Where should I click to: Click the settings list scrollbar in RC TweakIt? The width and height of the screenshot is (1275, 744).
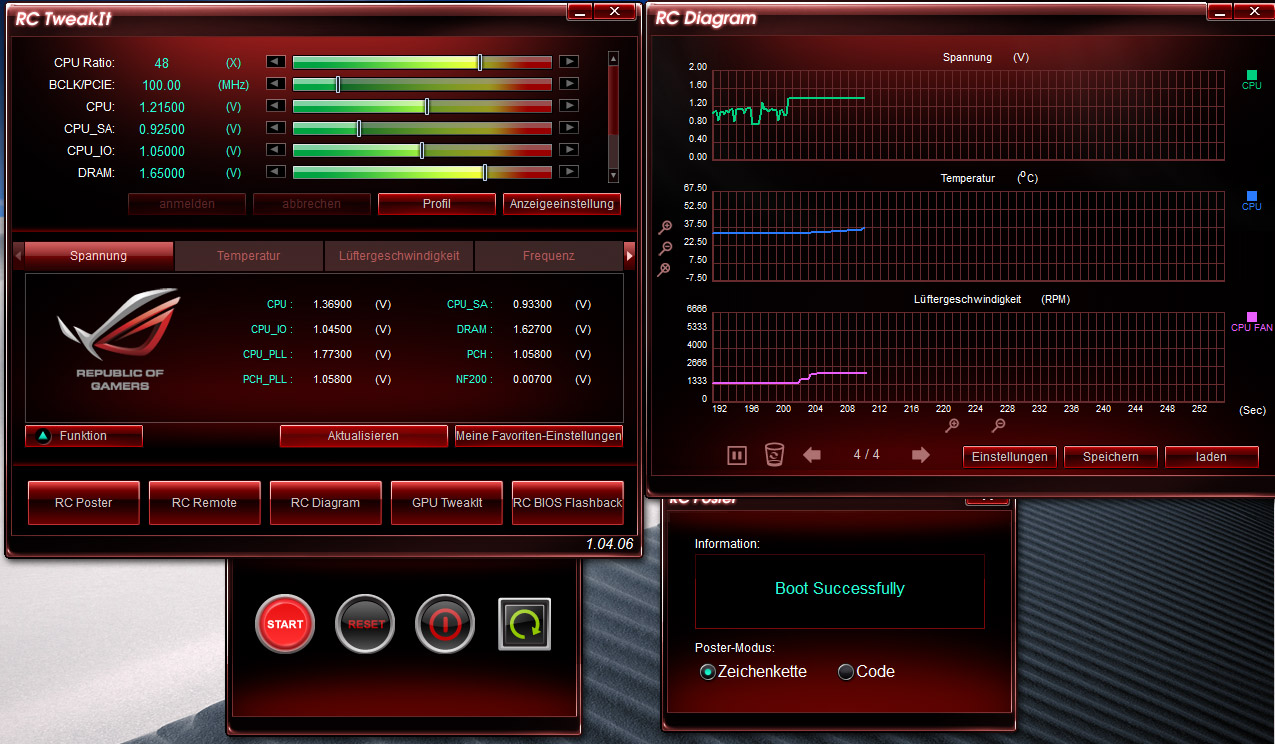(x=614, y=115)
